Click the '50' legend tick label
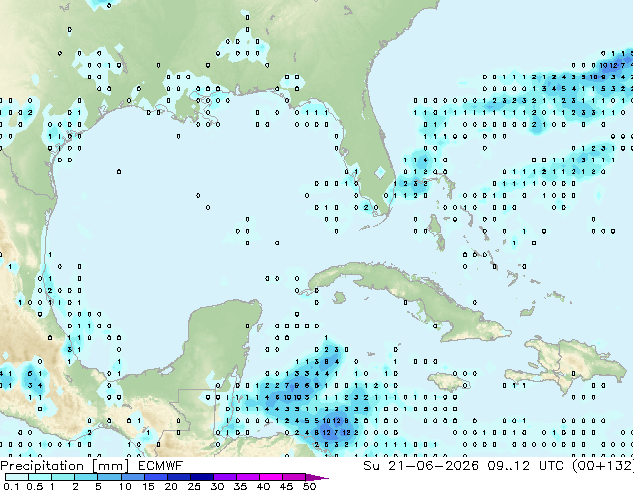The width and height of the screenshot is (634, 490). coord(309,486)
